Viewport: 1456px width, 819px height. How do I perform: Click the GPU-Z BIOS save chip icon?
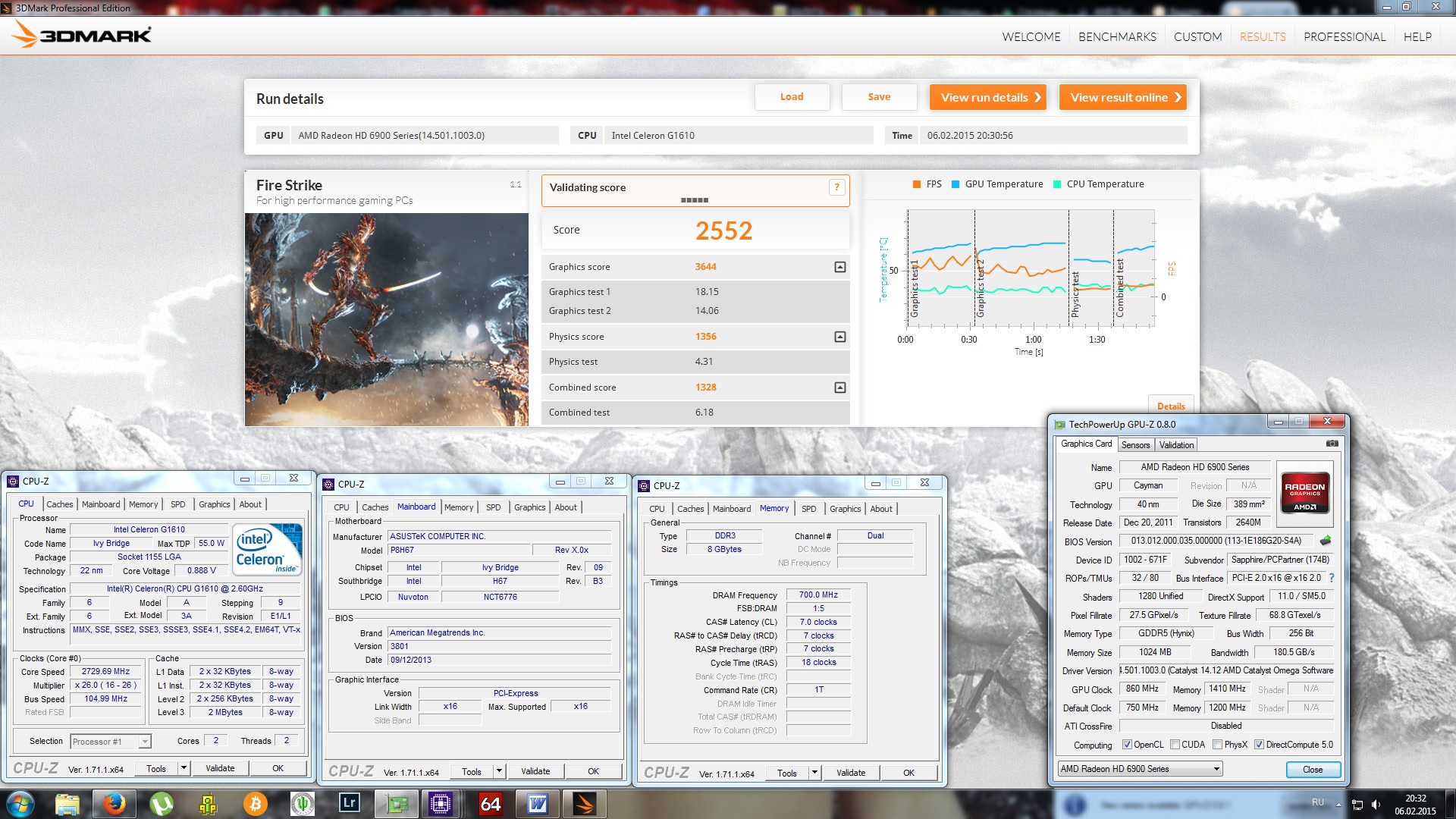pos(1326,541)
